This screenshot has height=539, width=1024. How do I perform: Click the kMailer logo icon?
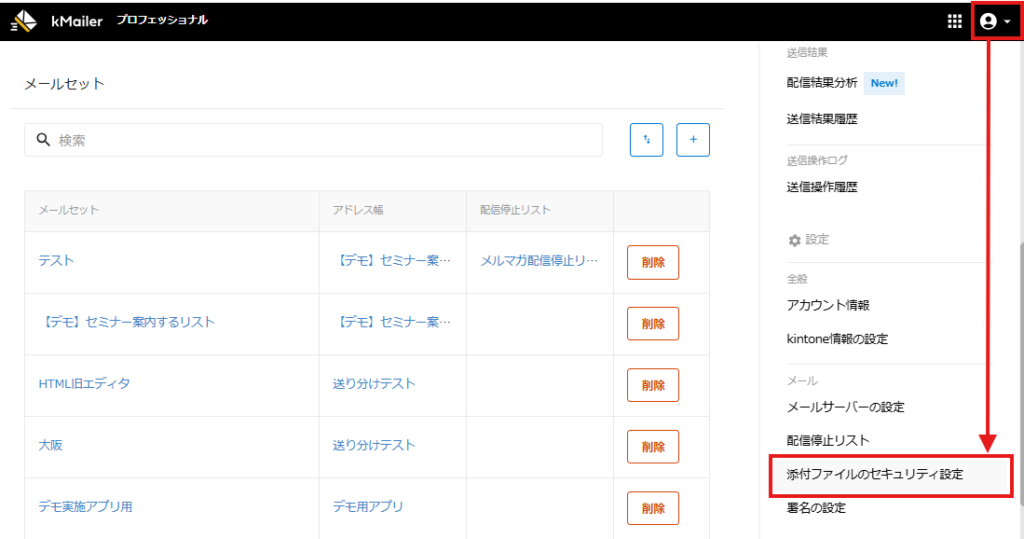24,21
